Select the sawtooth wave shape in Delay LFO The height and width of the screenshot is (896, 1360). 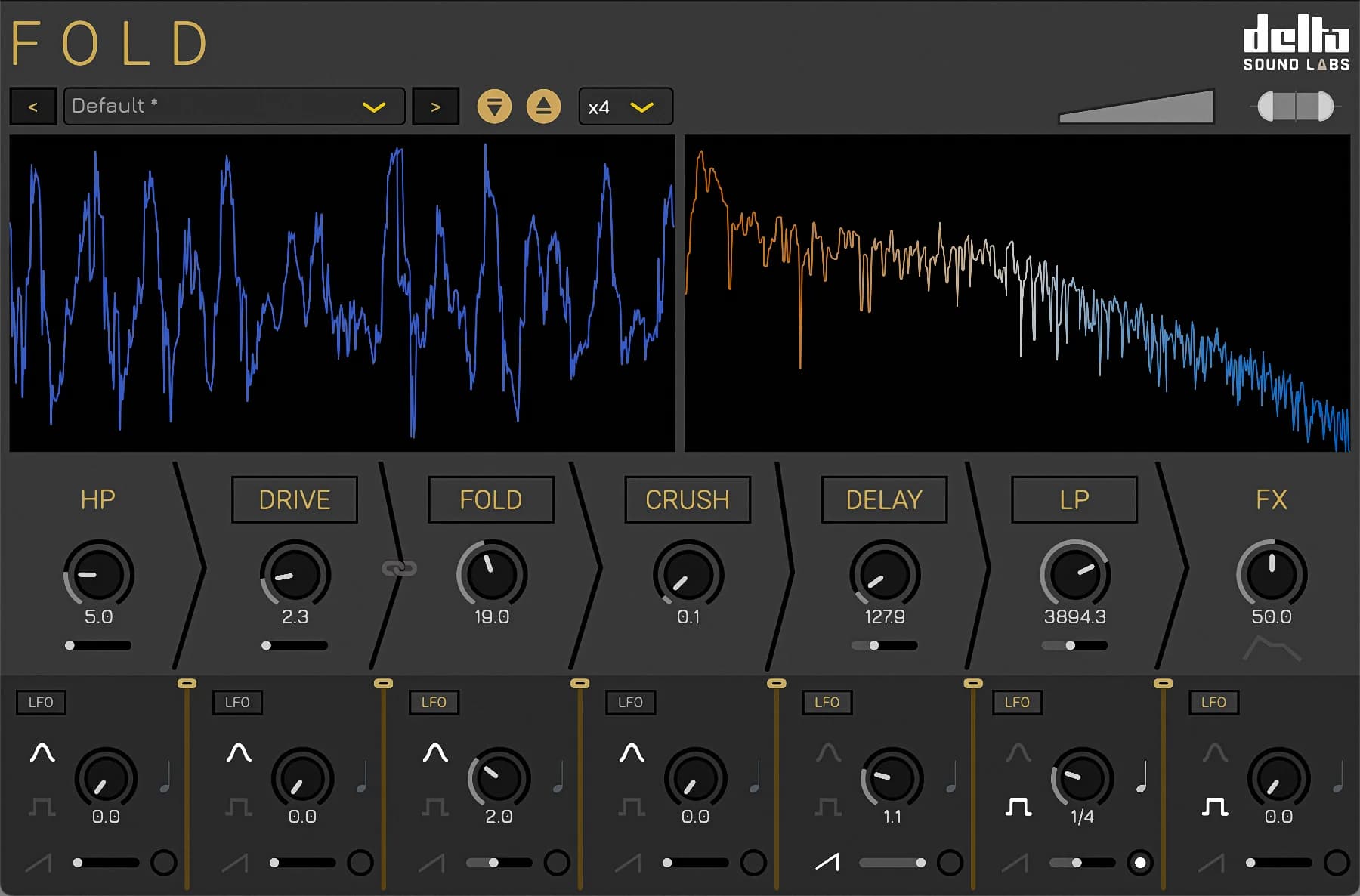[x=827, y=862]
